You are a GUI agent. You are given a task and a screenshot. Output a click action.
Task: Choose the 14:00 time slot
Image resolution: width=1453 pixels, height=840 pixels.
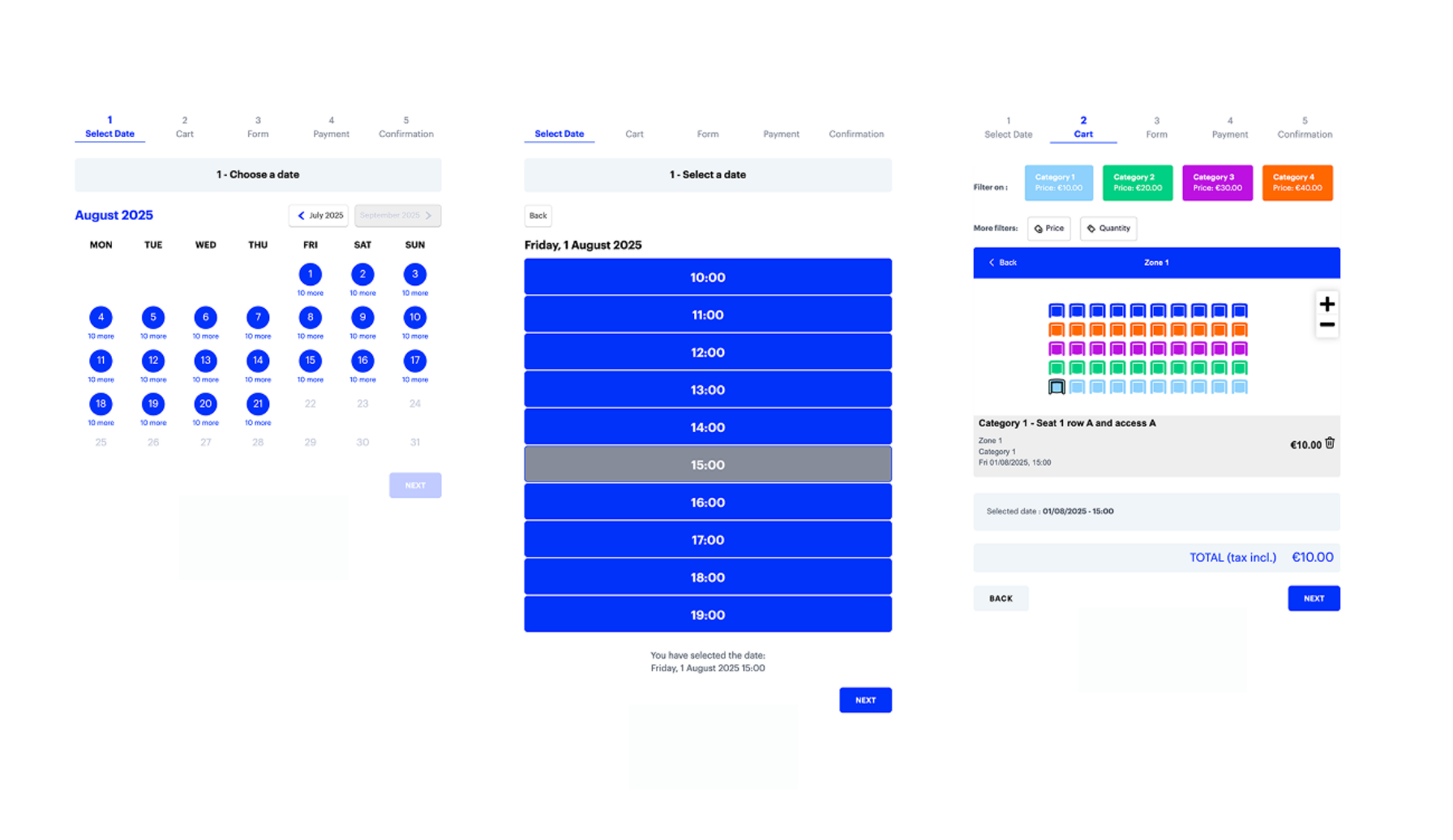pos(708,427)
